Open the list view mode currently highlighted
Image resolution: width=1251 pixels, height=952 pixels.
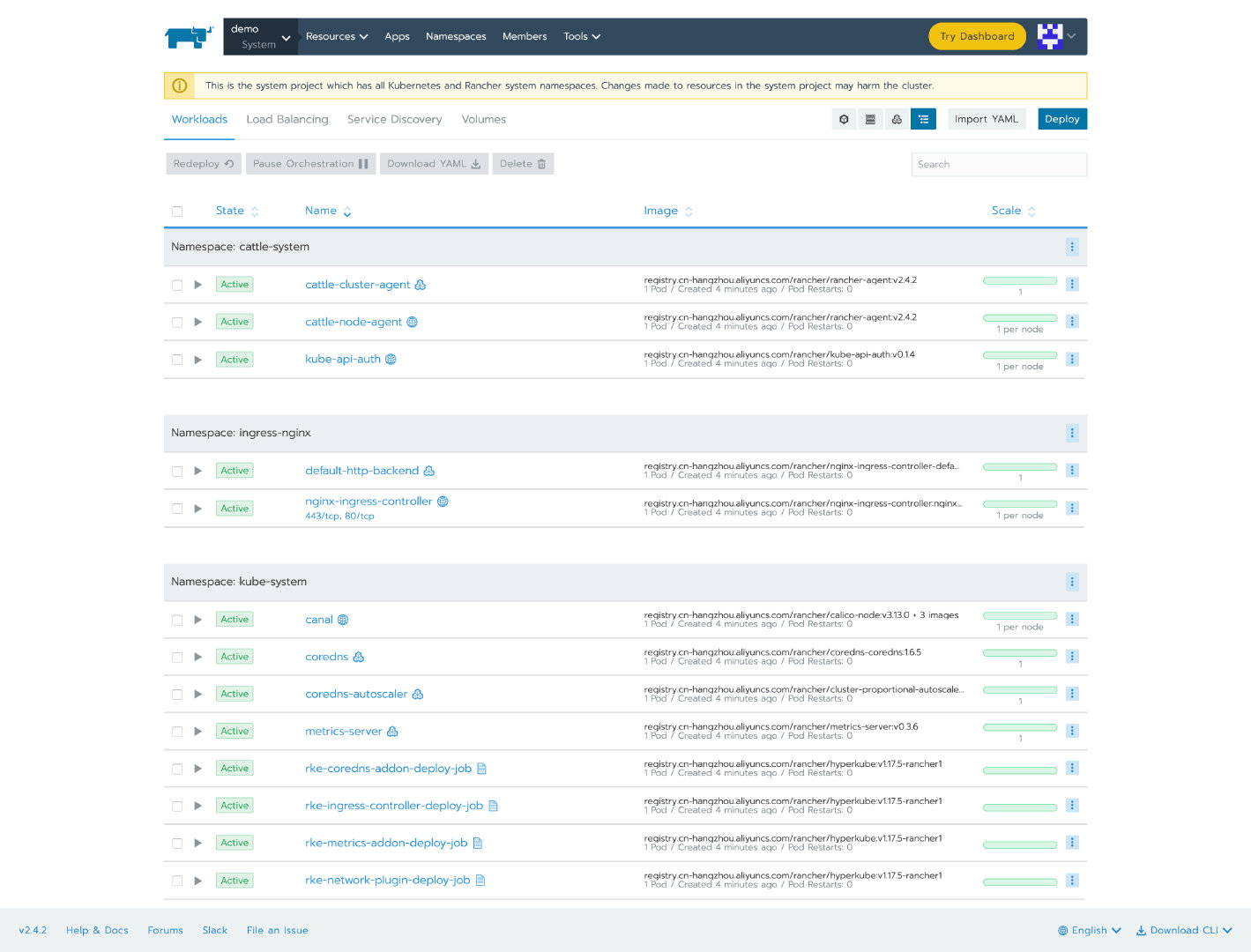(923, 118)
